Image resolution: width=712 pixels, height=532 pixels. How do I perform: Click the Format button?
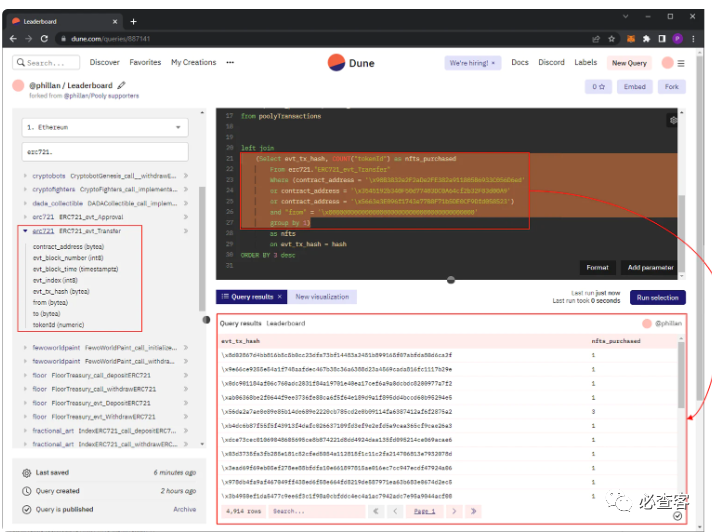(x=598, y=268)
